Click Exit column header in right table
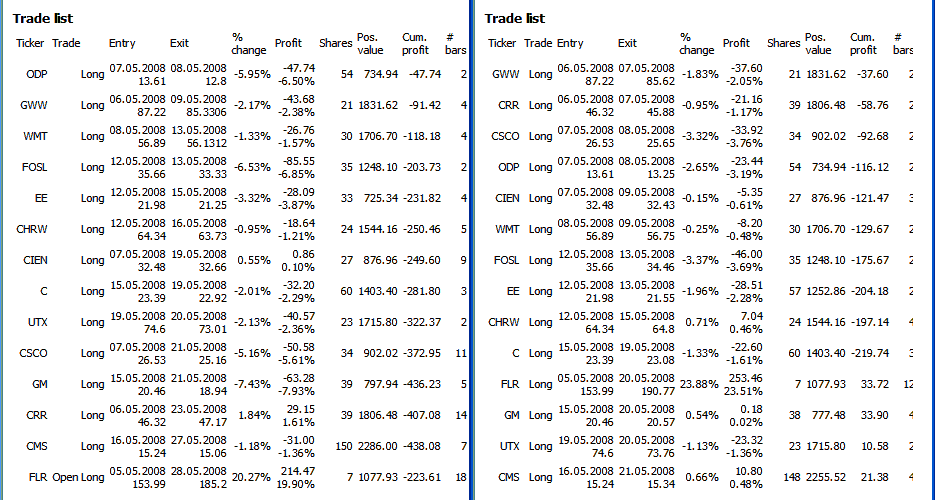The width and height of the screenshot is (935, 500). coord(627,43)
